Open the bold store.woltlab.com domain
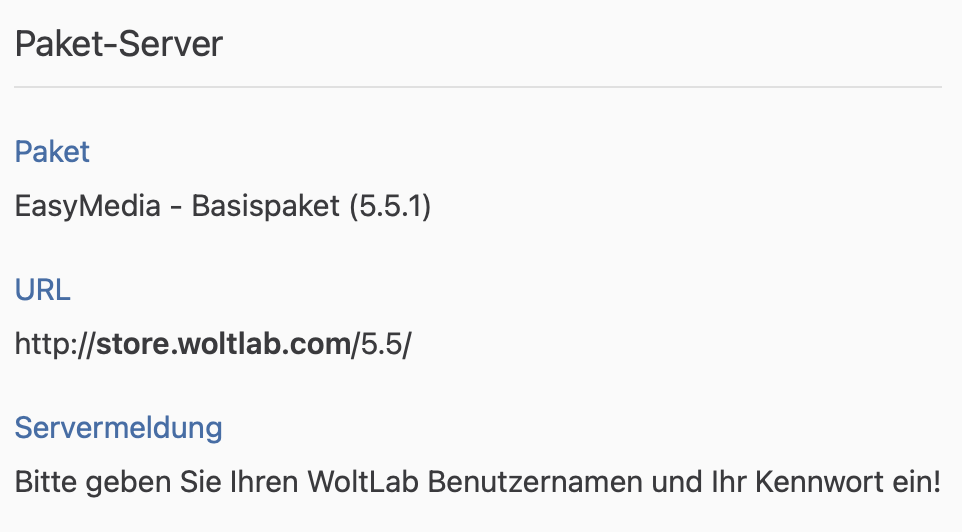This screenshot has width=962, height=532. [x=222, y=345]
